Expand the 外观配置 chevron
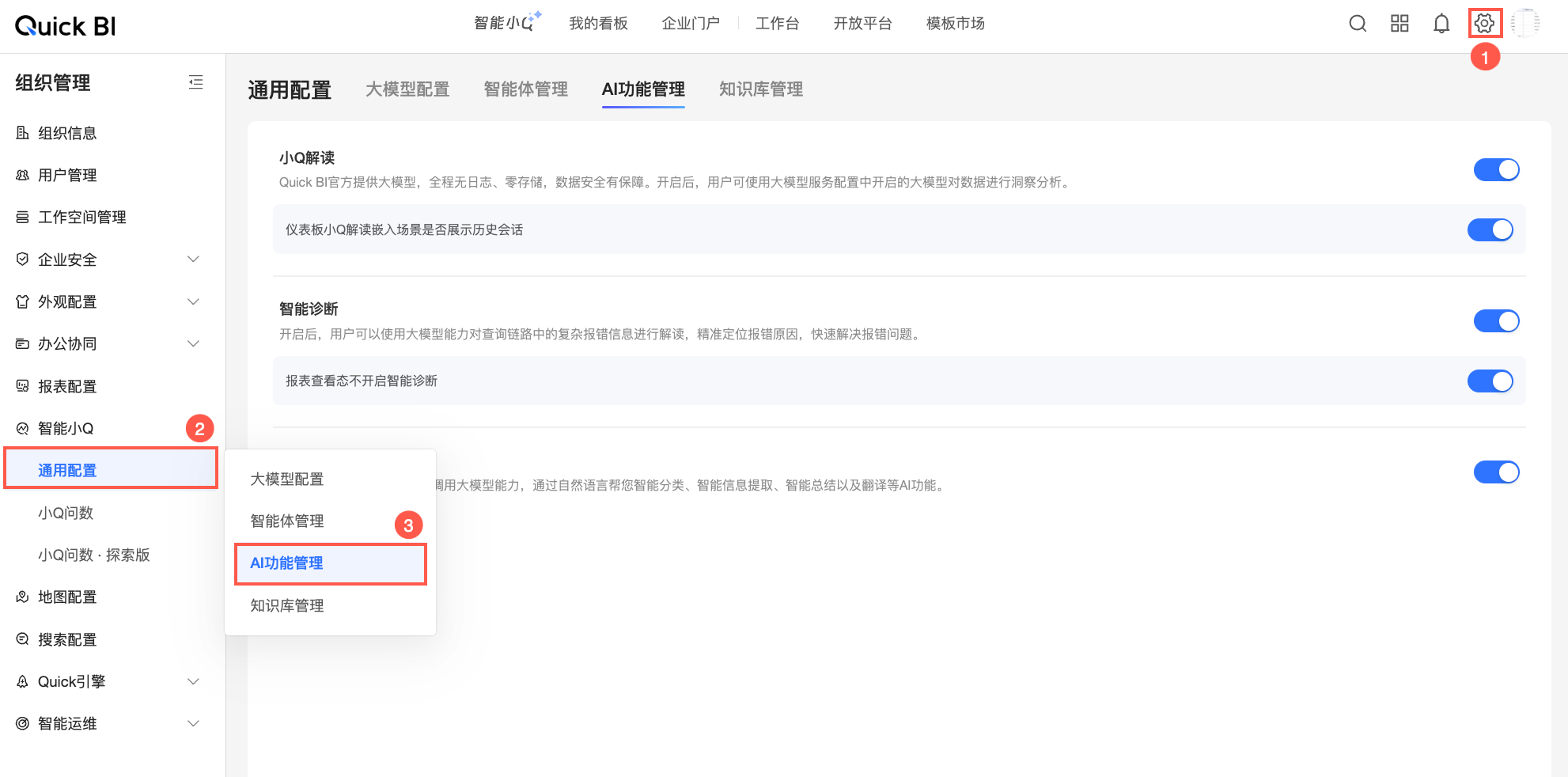 (x=193, y=301)
